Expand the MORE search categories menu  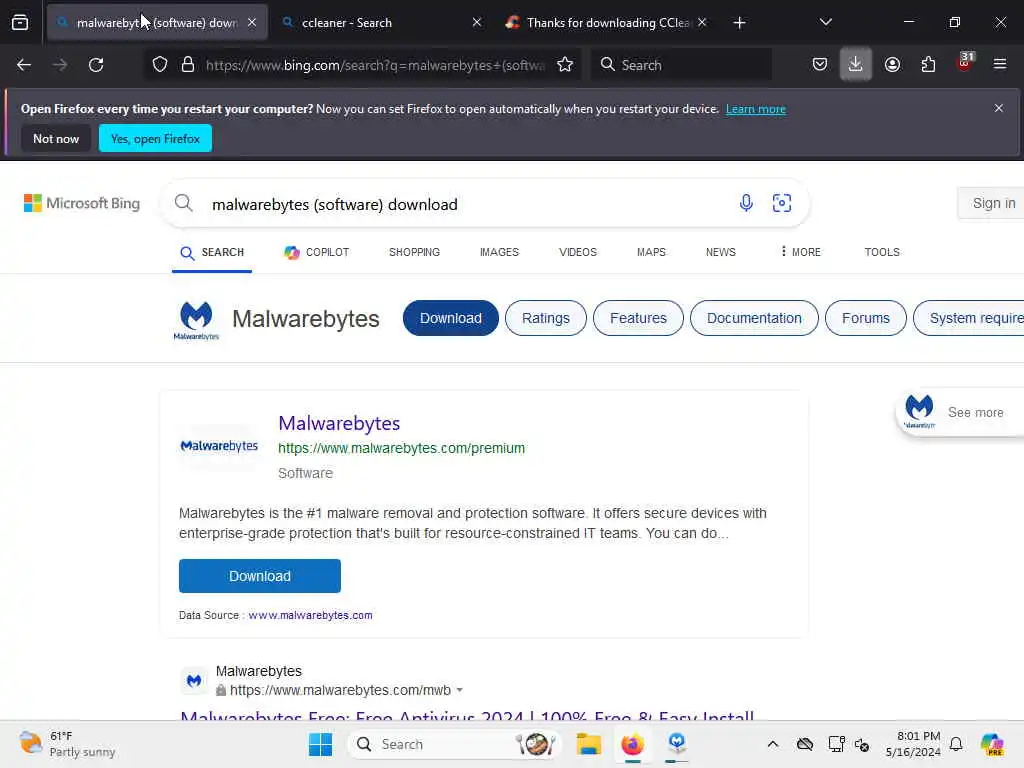(x=801, y=252)
